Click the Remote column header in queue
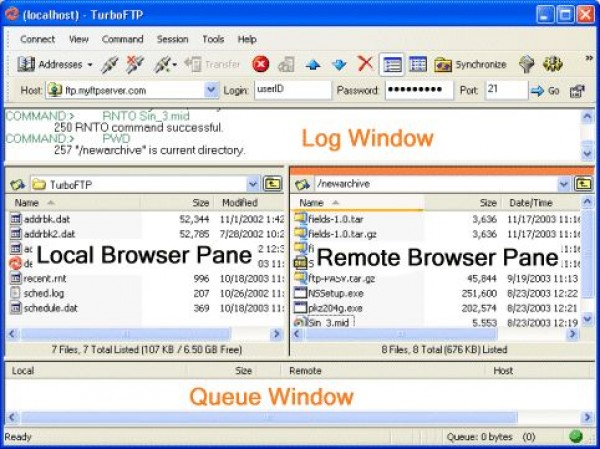 coord(305,371)
